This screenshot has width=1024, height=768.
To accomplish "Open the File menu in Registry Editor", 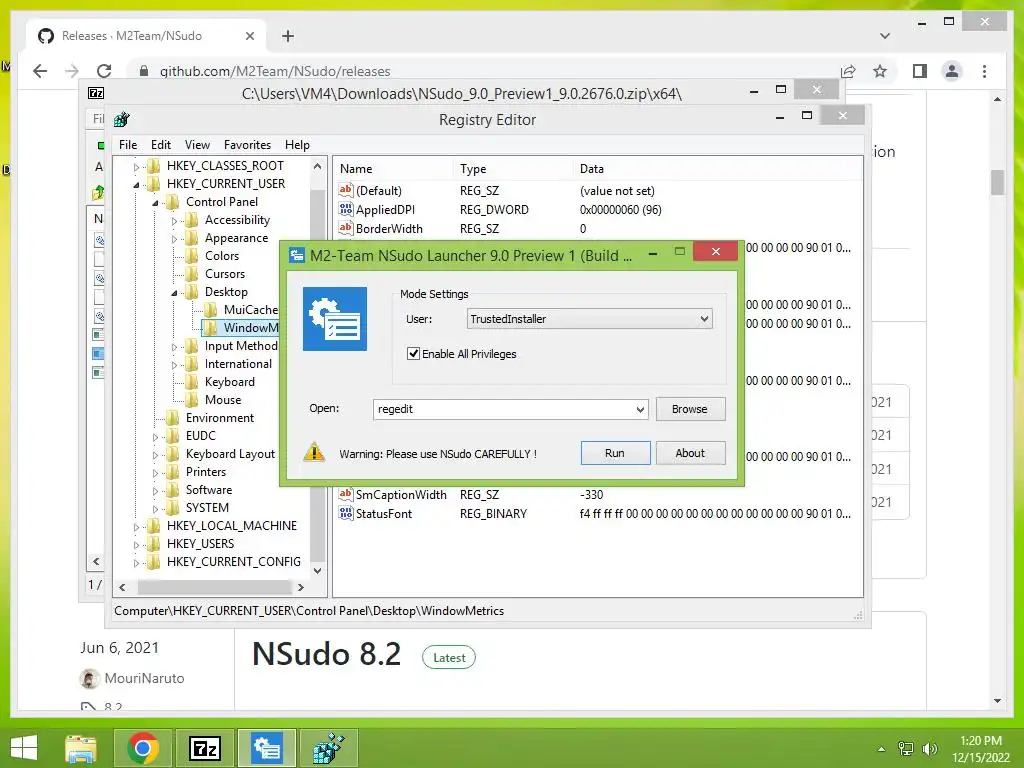I will coord(128,145).
